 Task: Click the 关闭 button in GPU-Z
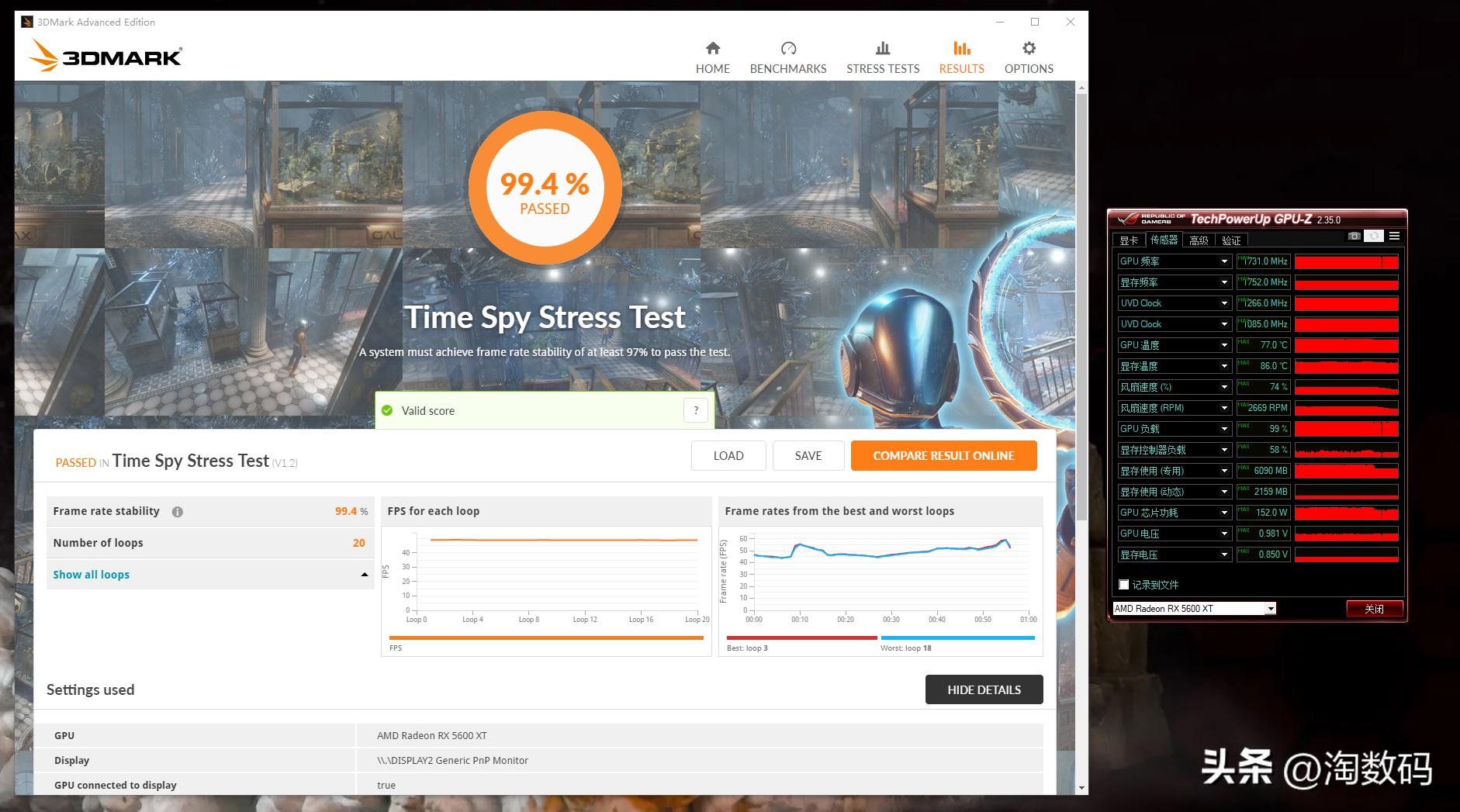[1375, 609]
